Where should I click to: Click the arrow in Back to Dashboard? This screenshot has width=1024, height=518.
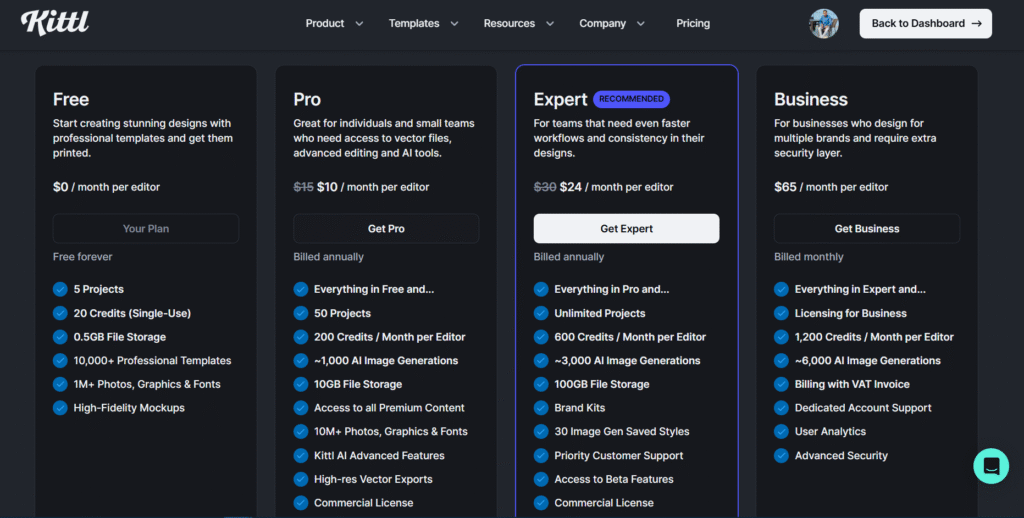(976, 24)
